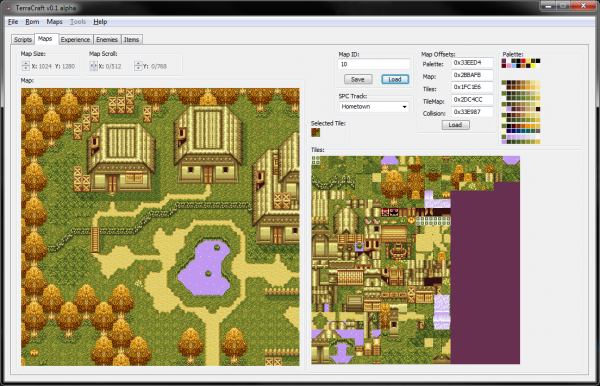Open the SPC Track Hometown dropdown
Screen dimensions: 600x386
click(373, 107)
